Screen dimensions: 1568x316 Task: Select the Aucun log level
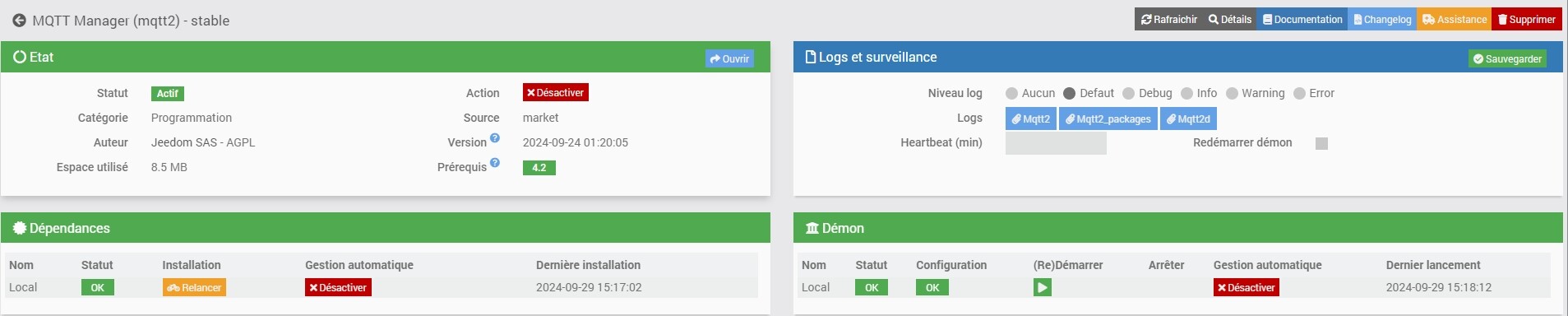[x=1011, y=93]
